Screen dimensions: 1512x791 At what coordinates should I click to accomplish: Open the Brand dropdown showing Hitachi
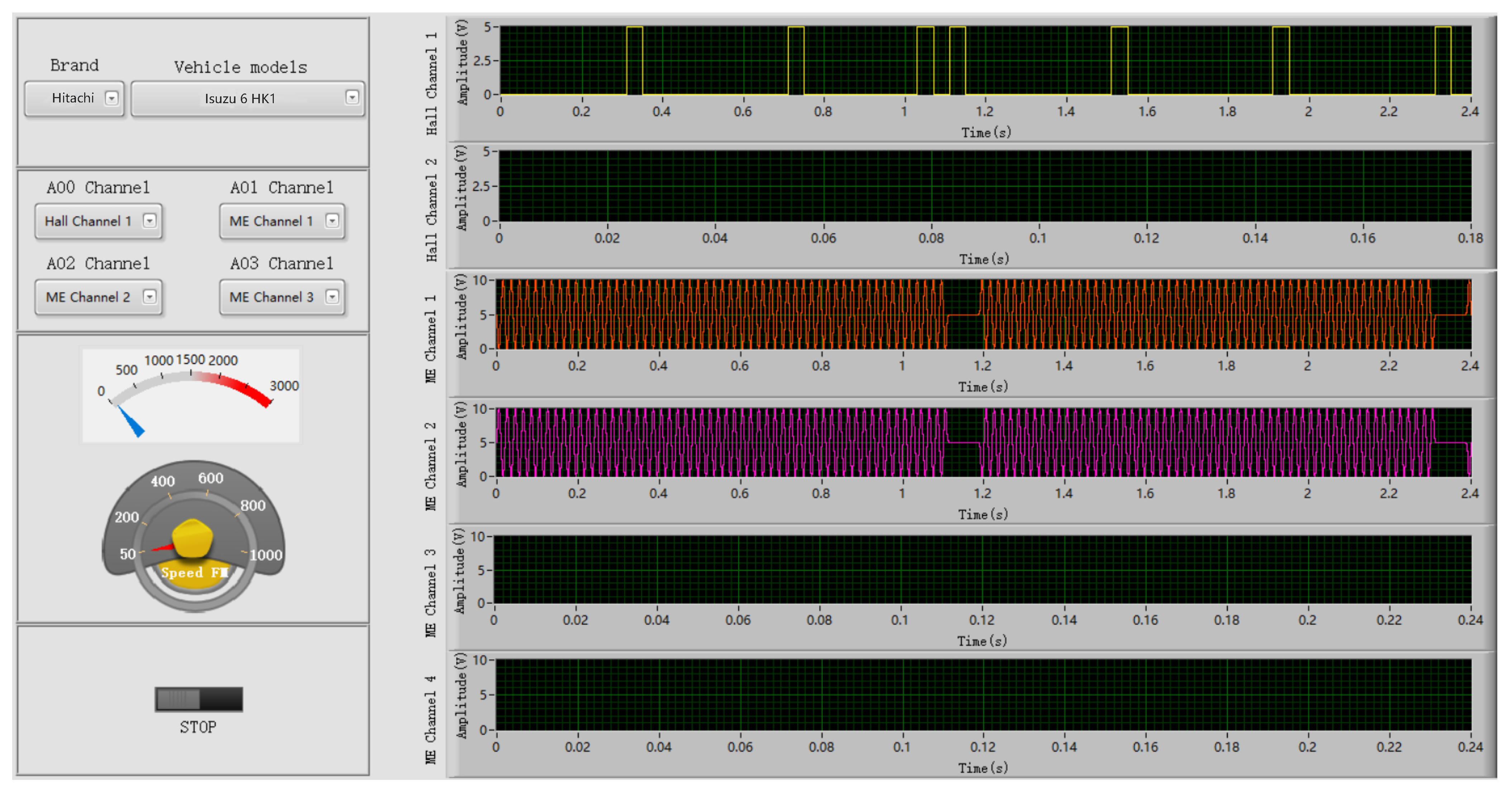[74, 98]
